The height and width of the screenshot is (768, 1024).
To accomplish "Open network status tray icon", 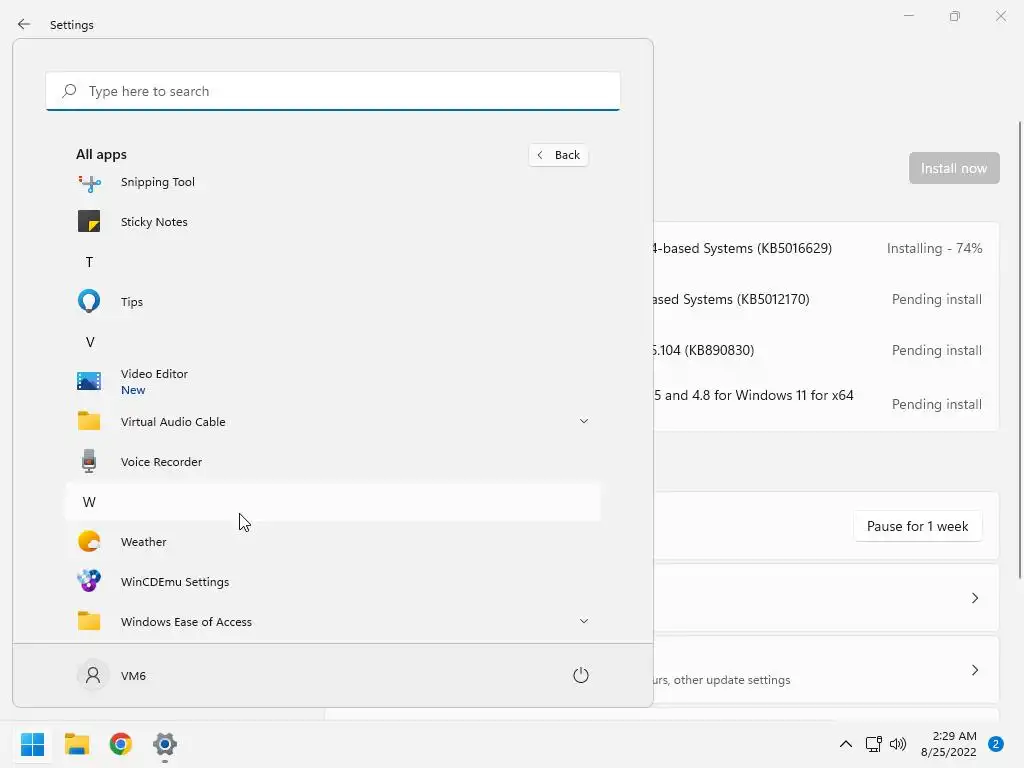I will click(x=873, y=744).
